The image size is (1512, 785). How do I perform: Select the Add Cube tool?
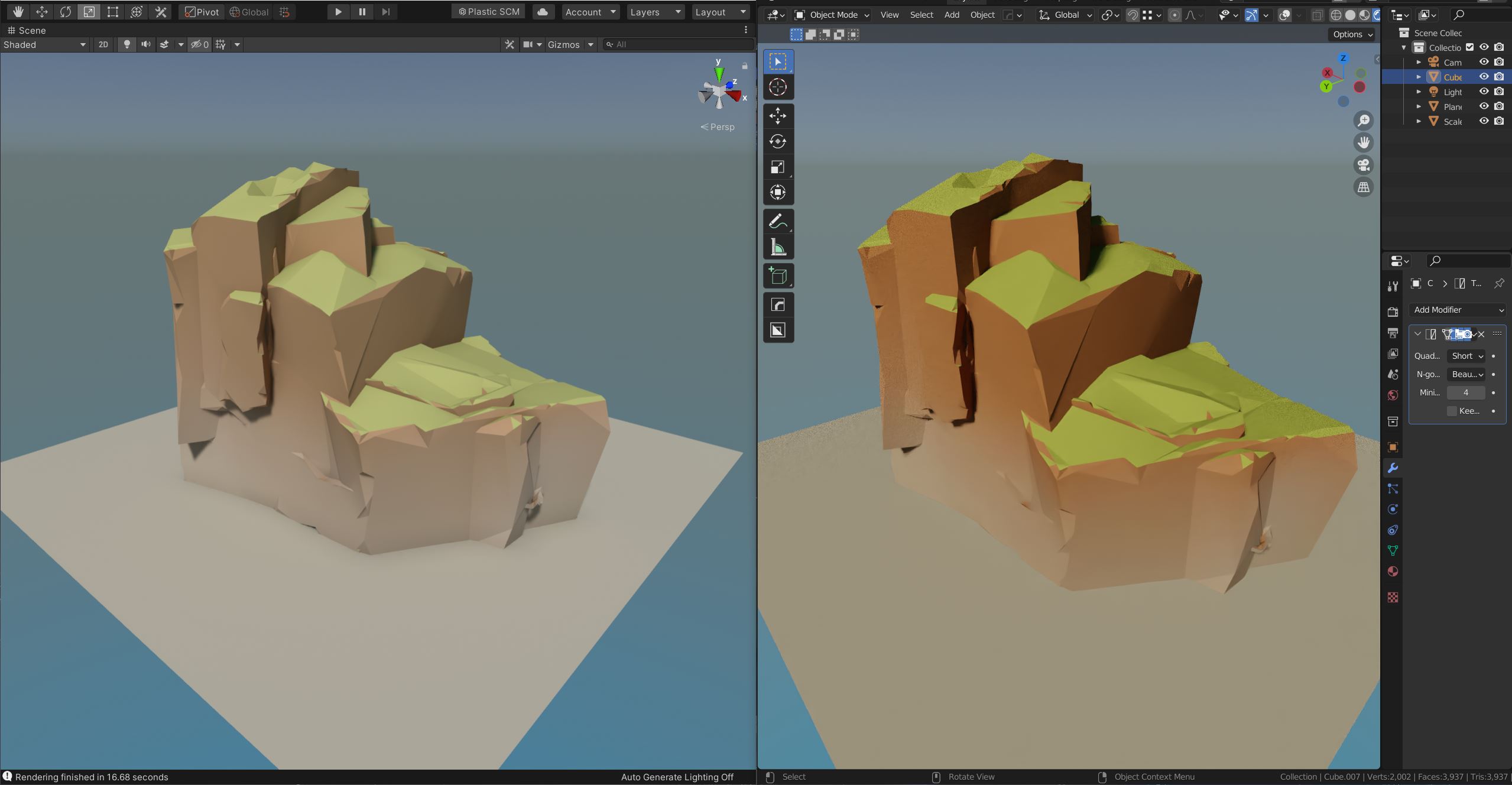[x=778, y=276]
